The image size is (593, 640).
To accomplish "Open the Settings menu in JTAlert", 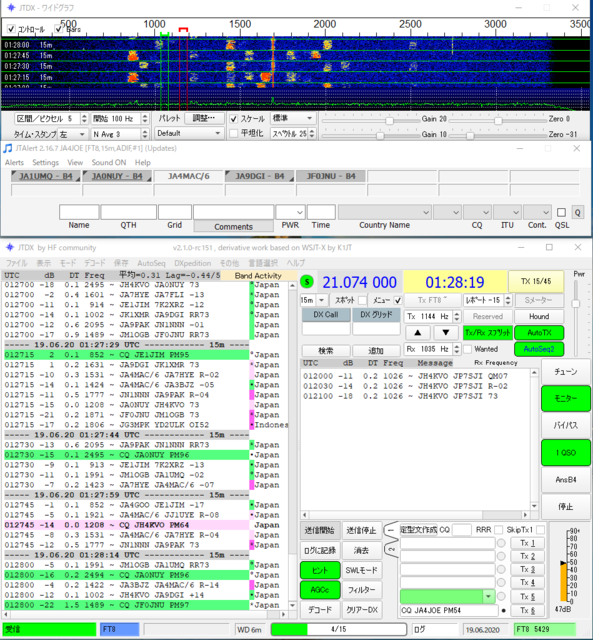I will (x=45, y=162).
